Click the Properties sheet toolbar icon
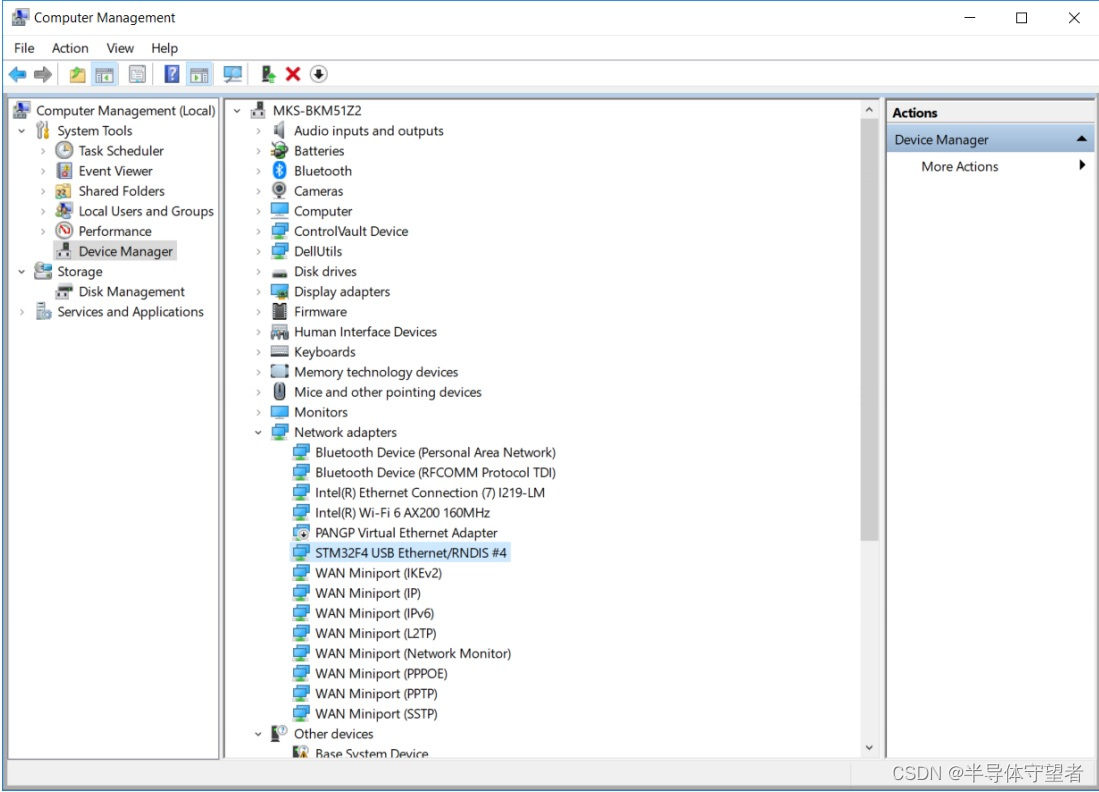The image size is (1099, 792). click(137, 74)
